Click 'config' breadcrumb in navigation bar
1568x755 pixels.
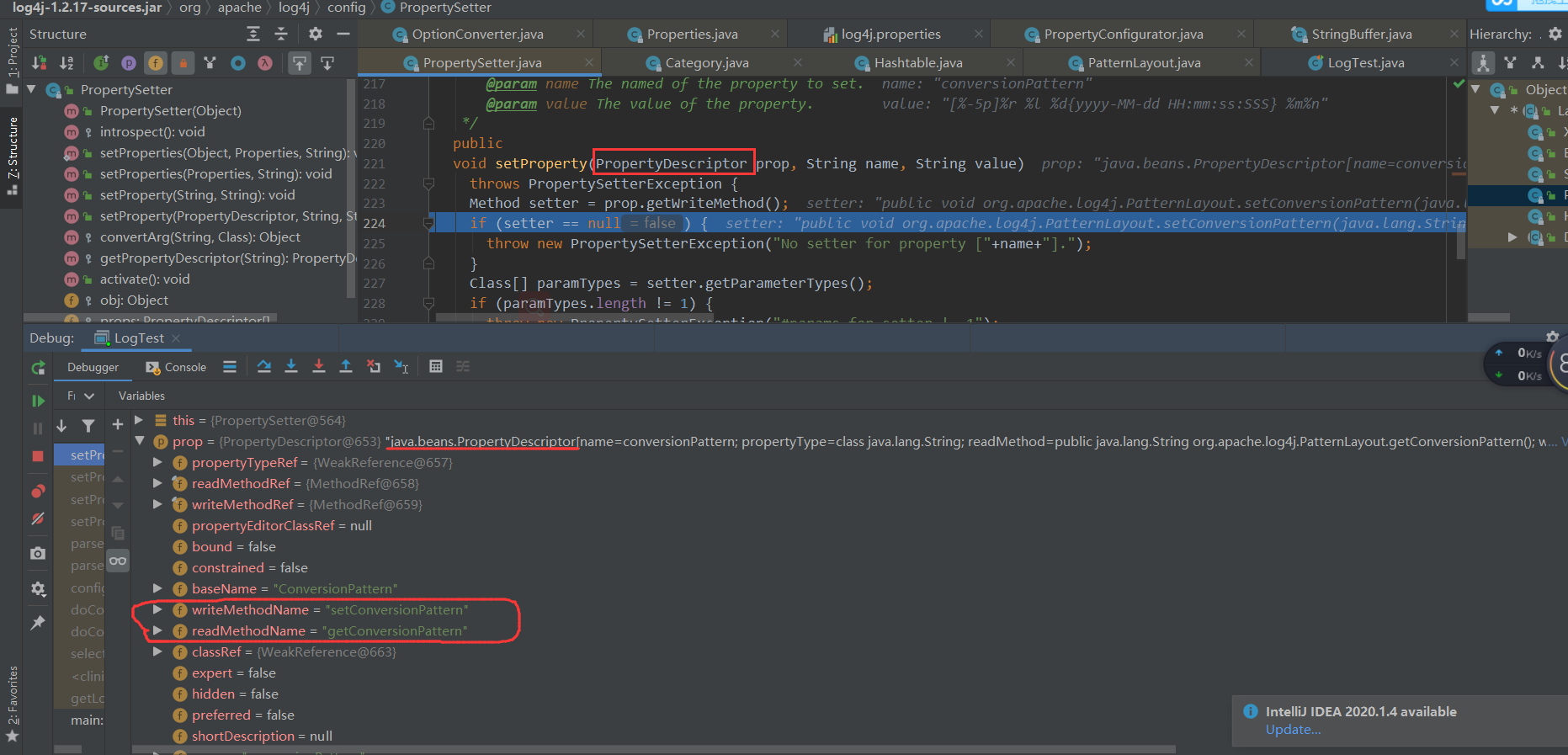pyautogui.click(x=346, y=8)
